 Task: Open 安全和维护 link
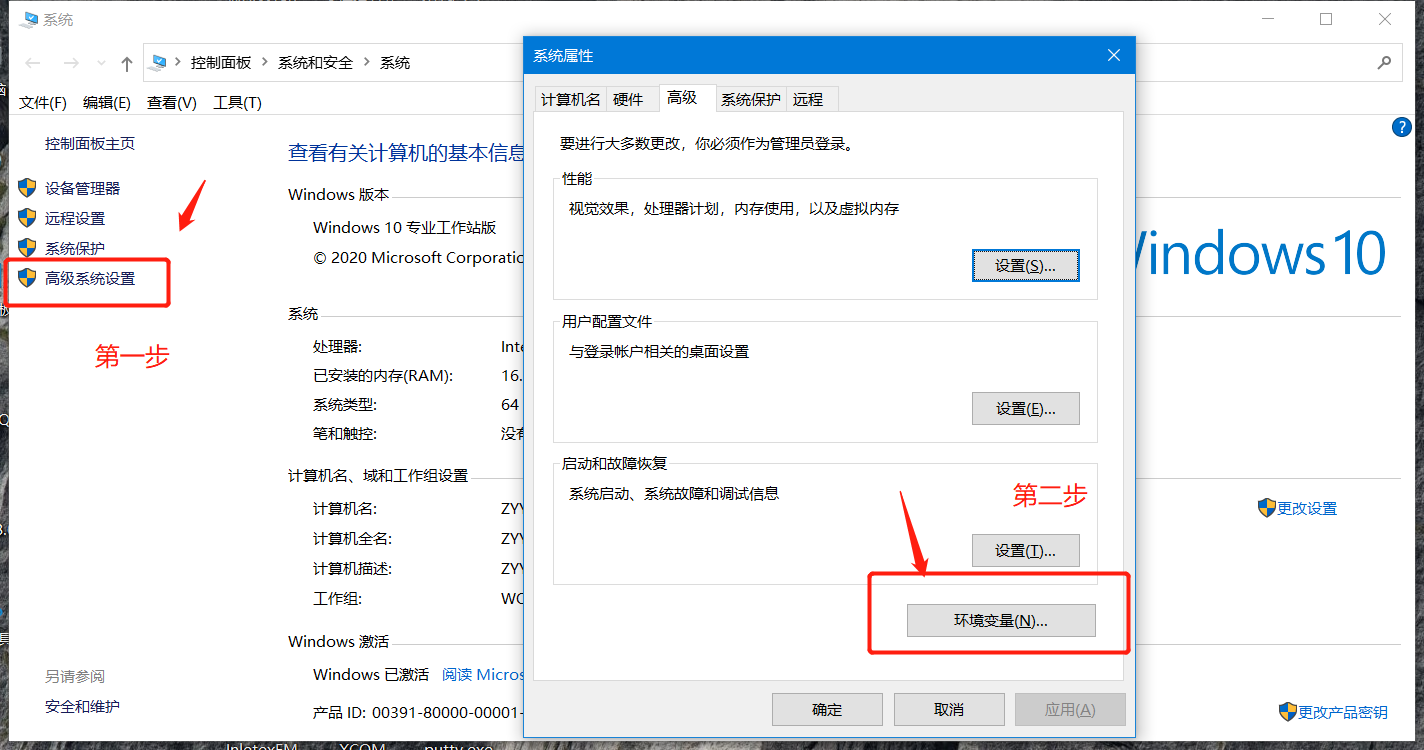82,706
